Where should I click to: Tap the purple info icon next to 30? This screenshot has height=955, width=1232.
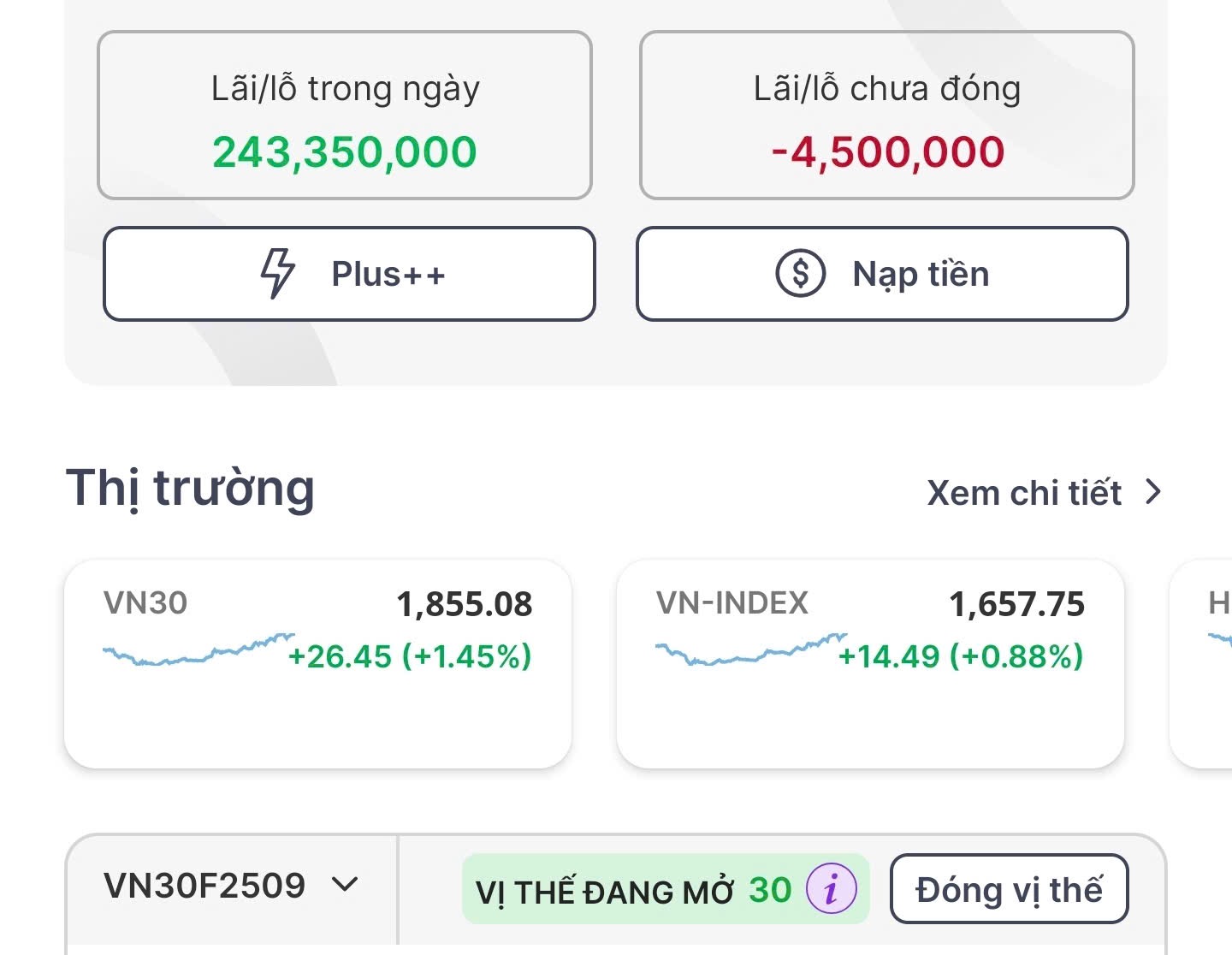tap(830, 889)
